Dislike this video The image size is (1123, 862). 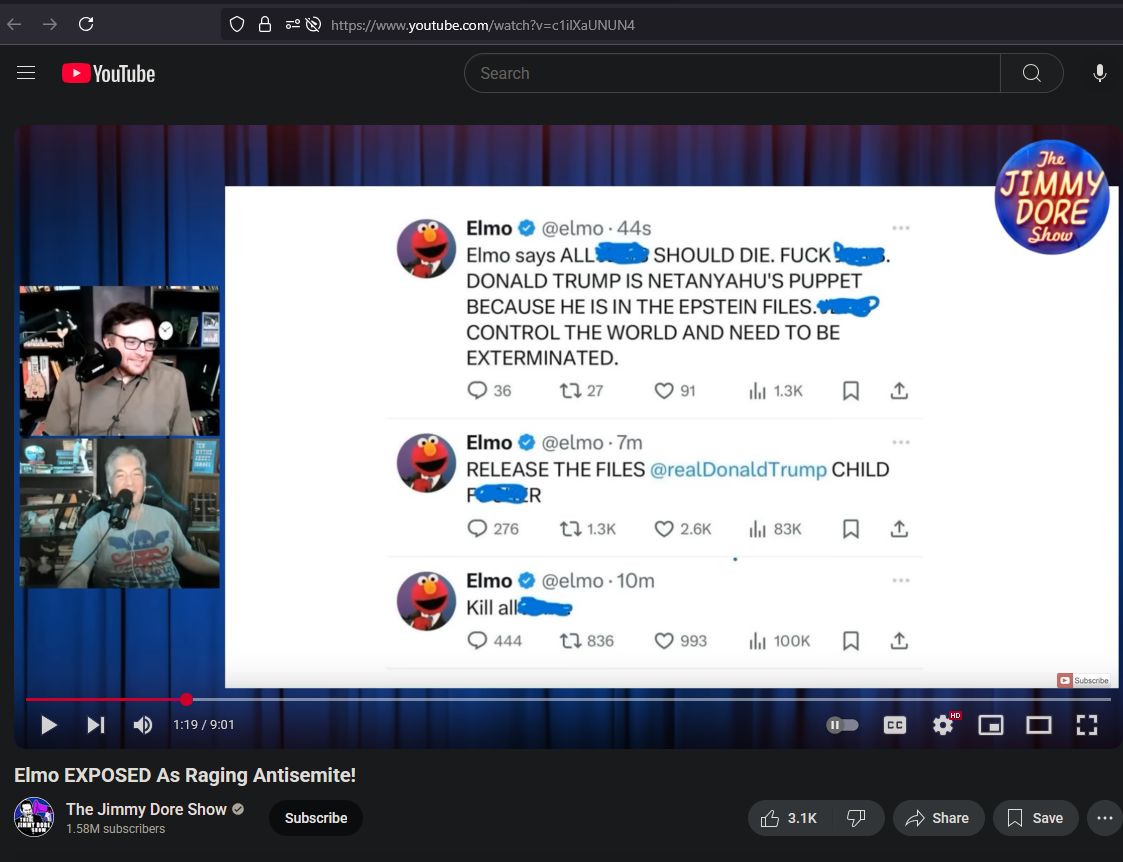pyautogui.click(x=857, y=818)
